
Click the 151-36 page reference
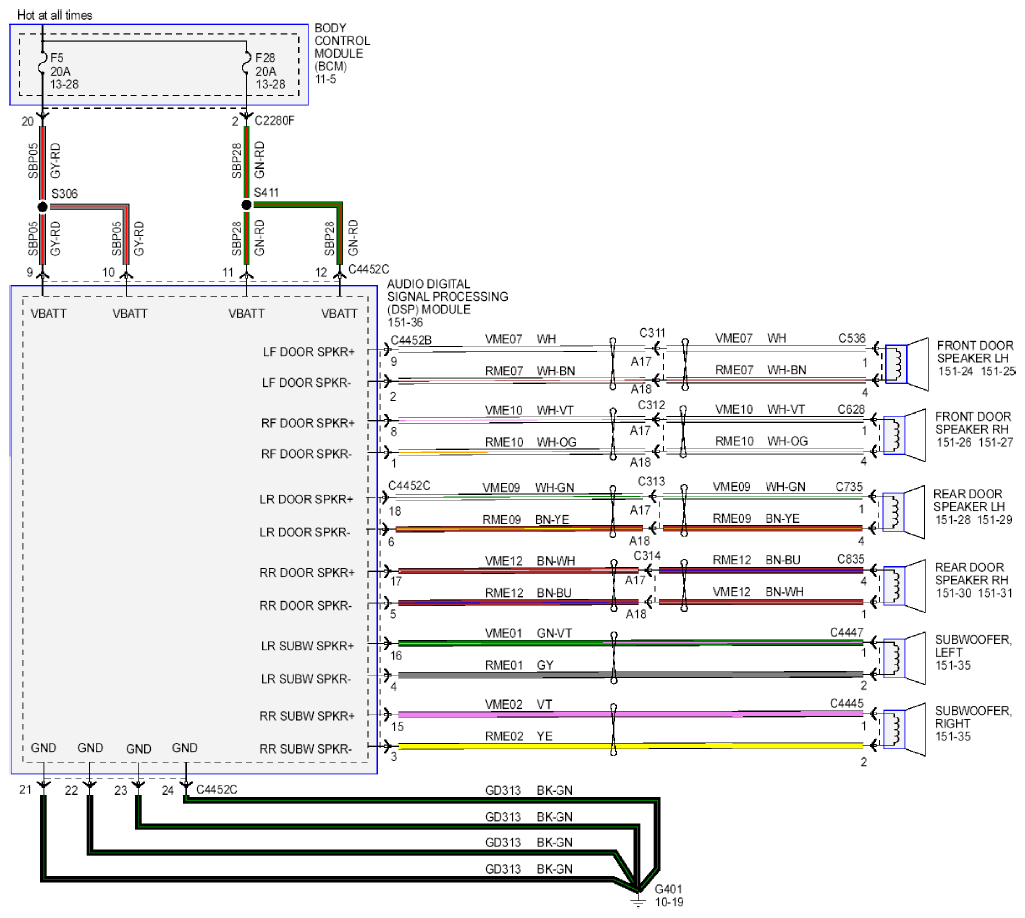[405, 322]
